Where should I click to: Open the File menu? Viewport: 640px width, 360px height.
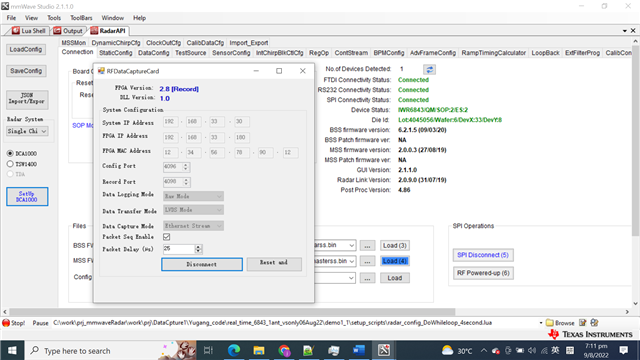coord(11,18)
